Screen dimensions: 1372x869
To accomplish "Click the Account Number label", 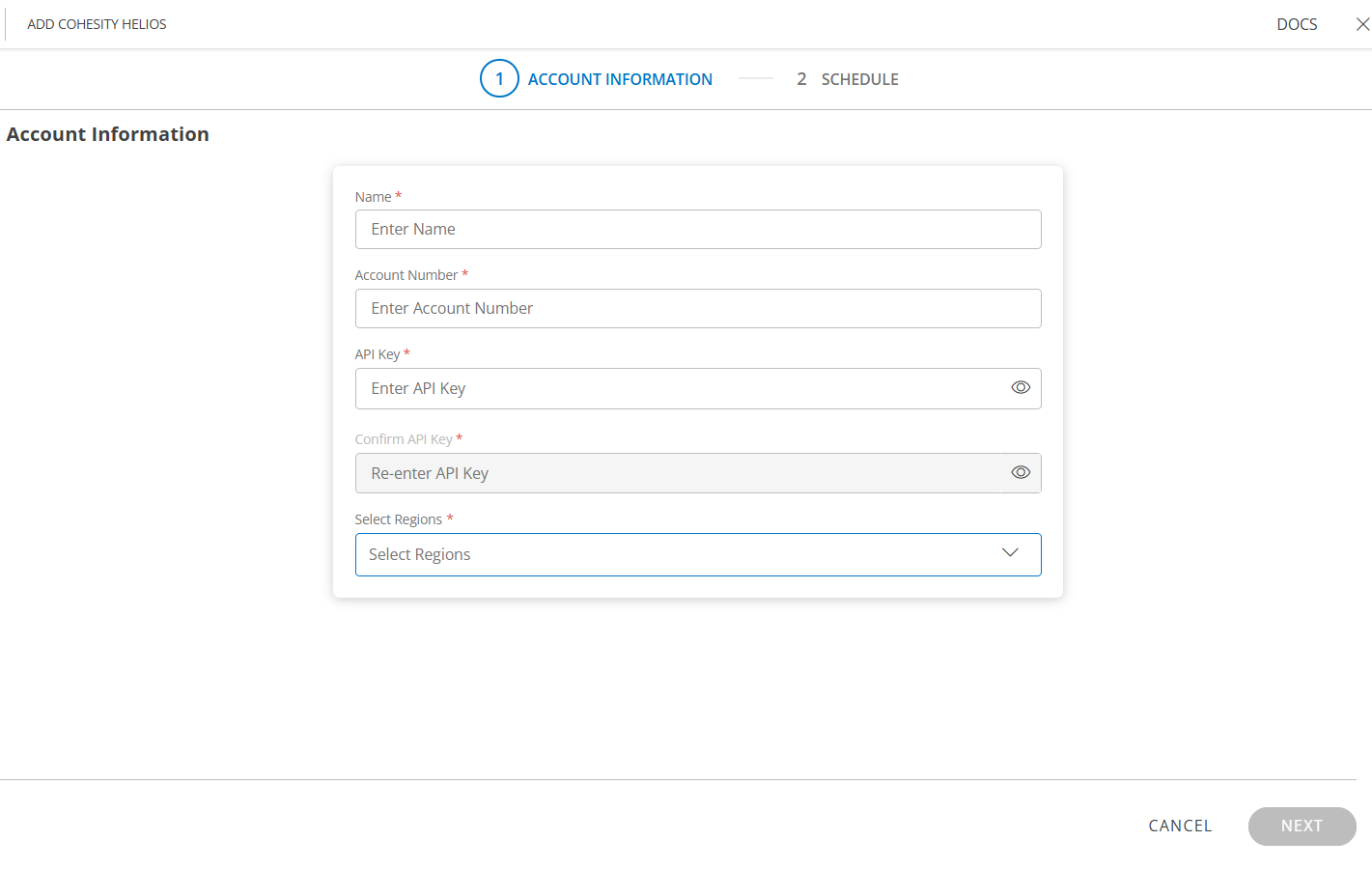I will click(406, 275).
